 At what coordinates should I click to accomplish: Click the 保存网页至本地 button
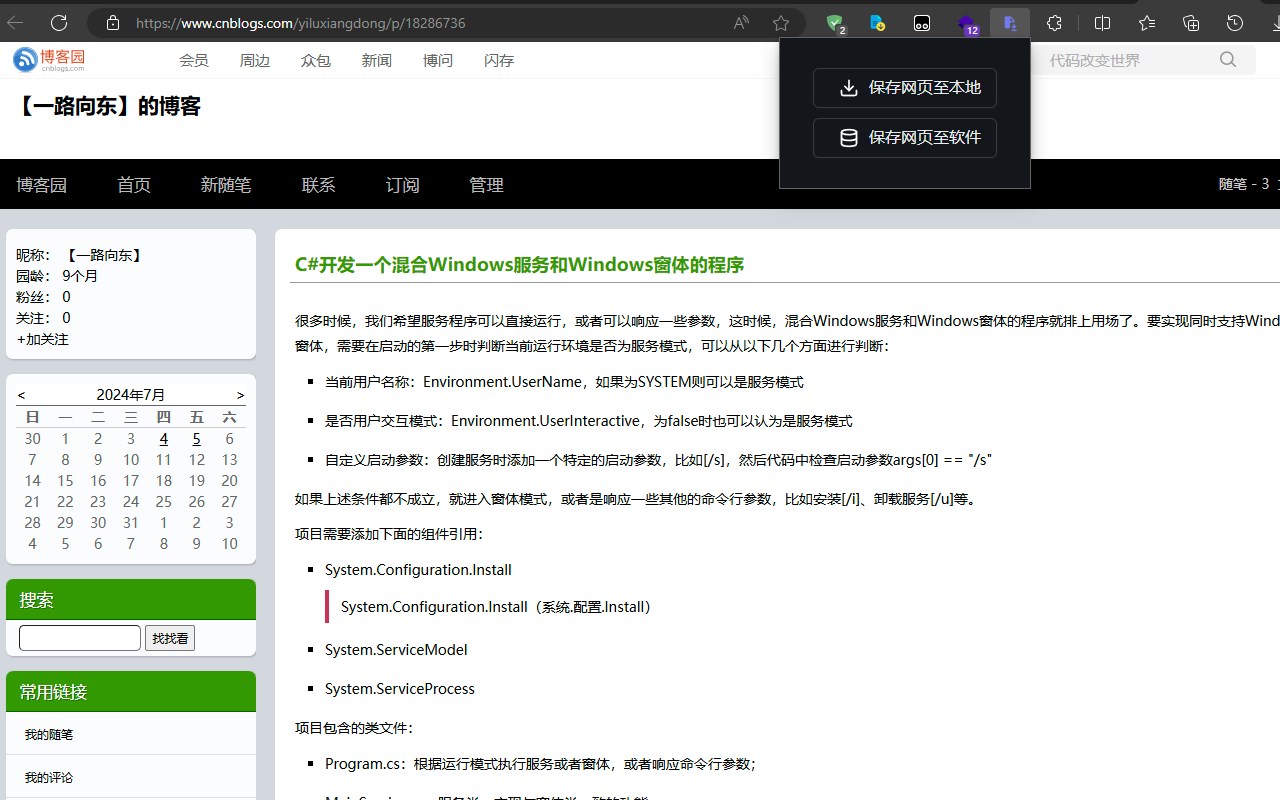coord(904,88)
